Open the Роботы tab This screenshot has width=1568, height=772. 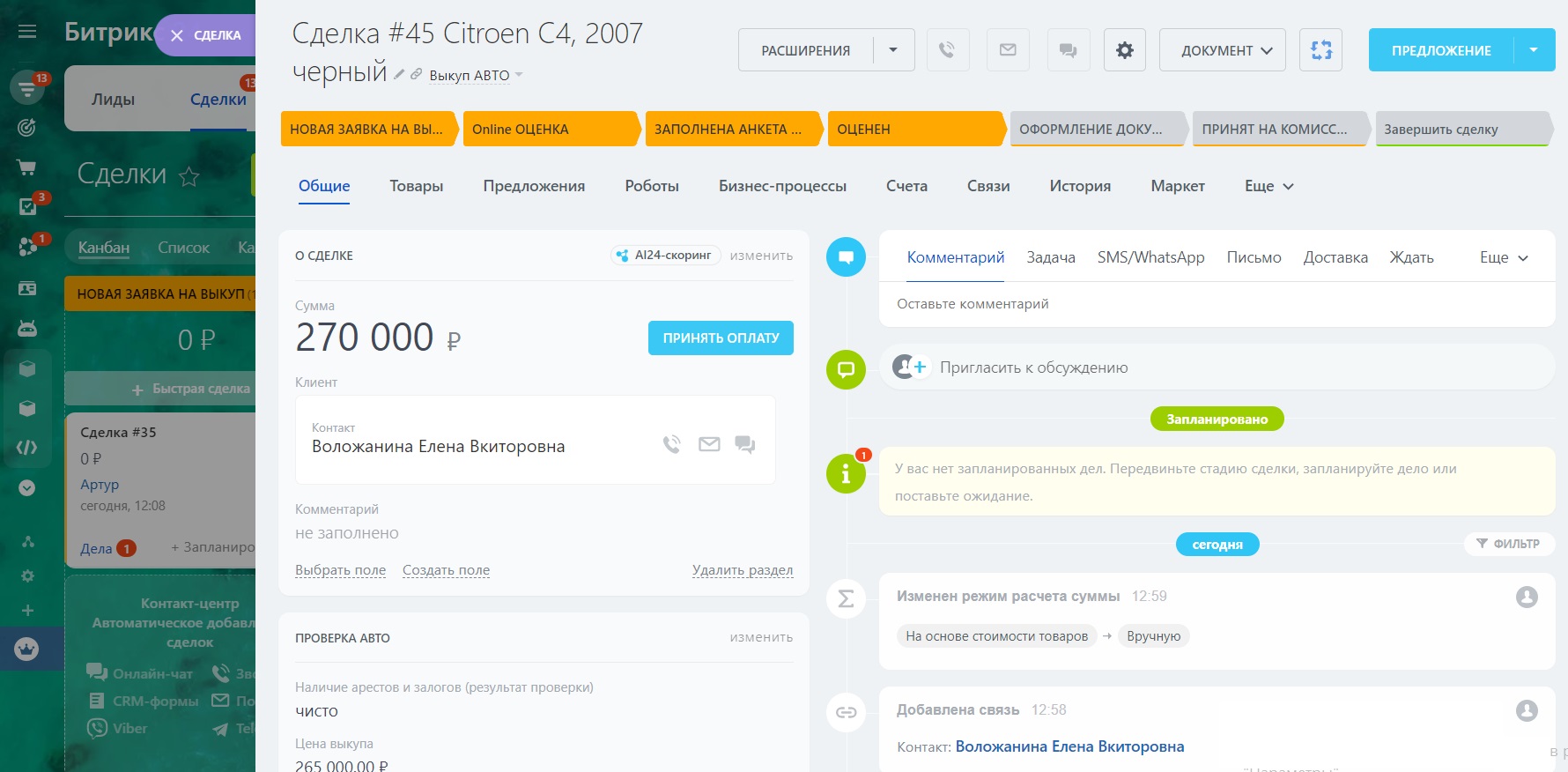[652, 186]
